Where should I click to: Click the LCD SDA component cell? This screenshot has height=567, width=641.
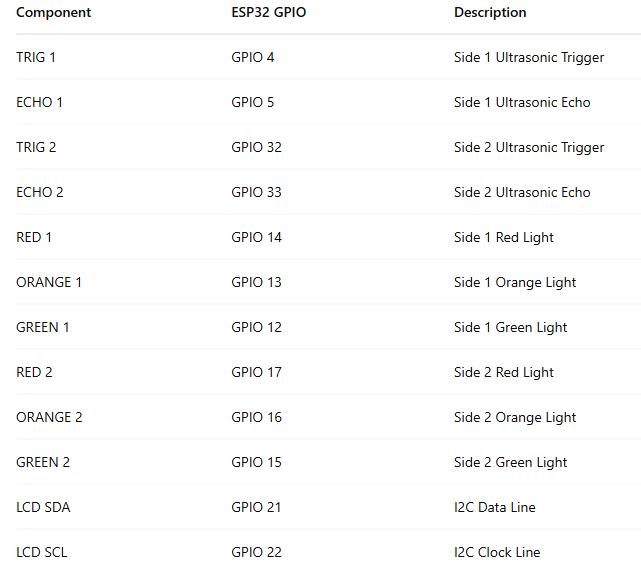pos(43,507)
